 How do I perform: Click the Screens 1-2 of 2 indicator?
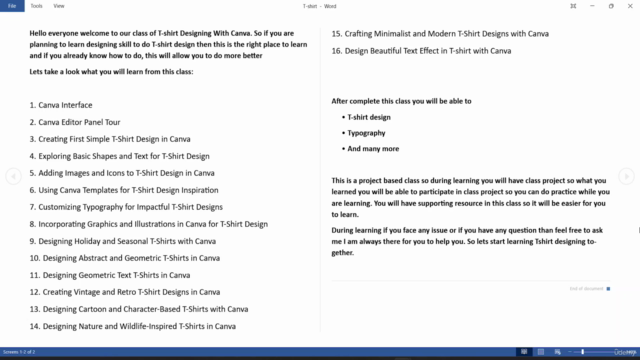(19, 352)
